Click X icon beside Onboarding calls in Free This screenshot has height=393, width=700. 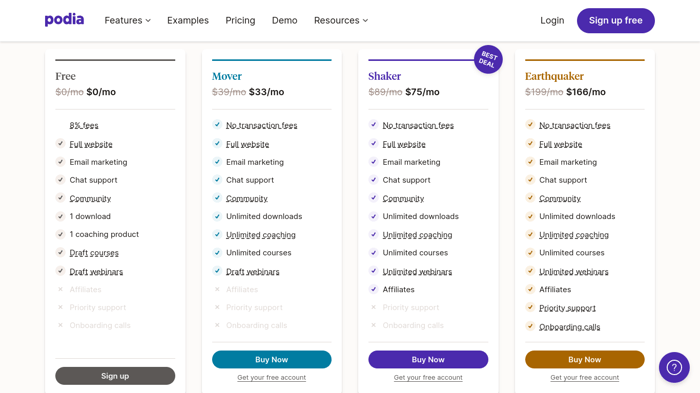[60, 325]
